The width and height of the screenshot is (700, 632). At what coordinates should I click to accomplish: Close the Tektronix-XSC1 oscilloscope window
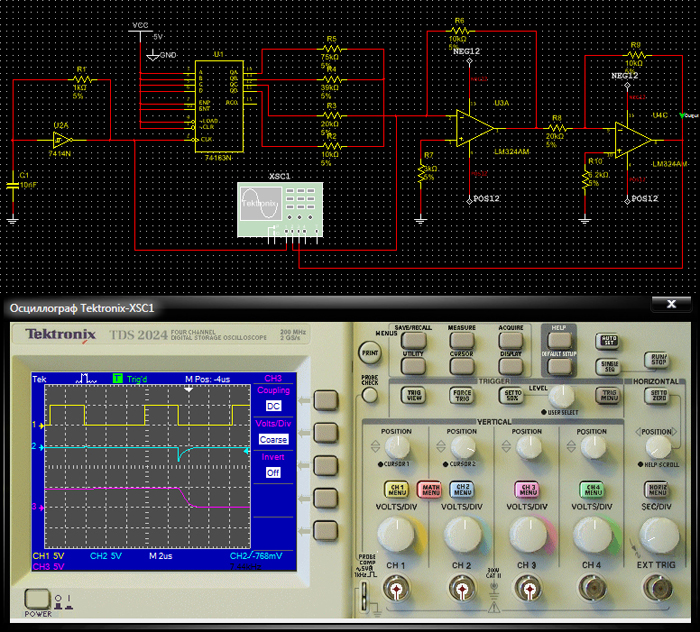(x=671, y=304)
